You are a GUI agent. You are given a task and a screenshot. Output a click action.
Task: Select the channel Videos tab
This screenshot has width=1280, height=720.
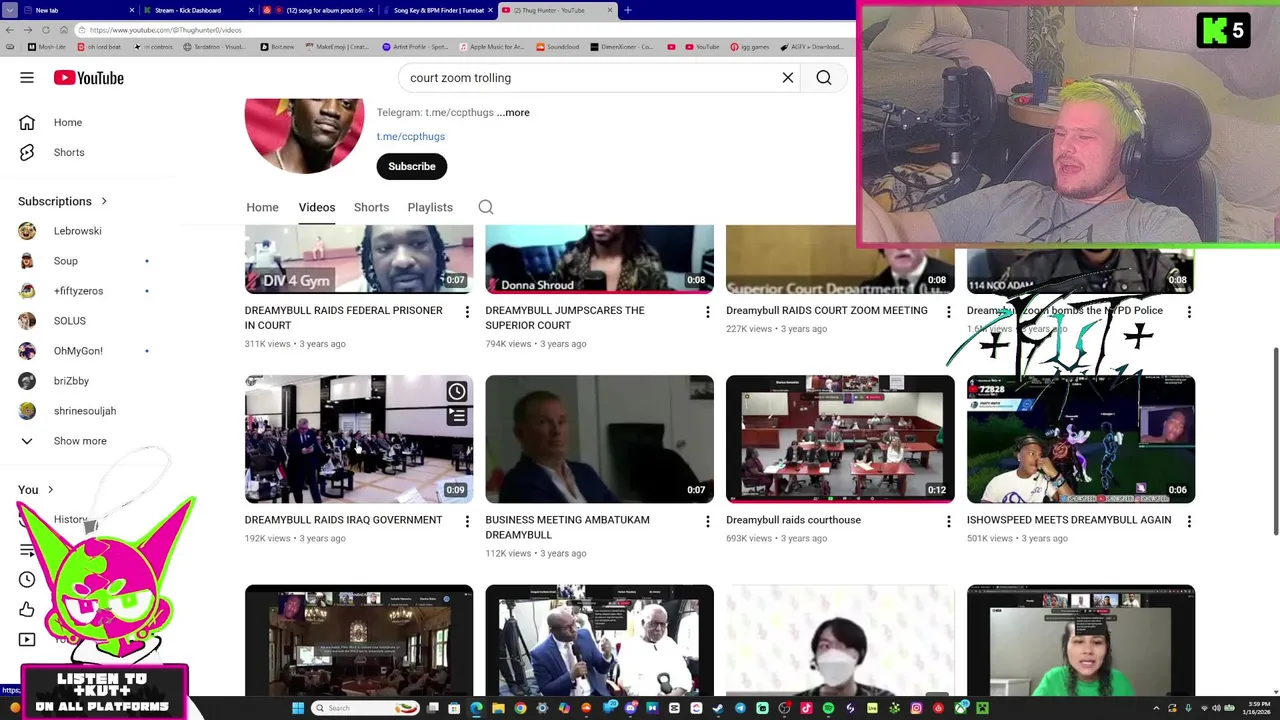(x=317, y=207)
